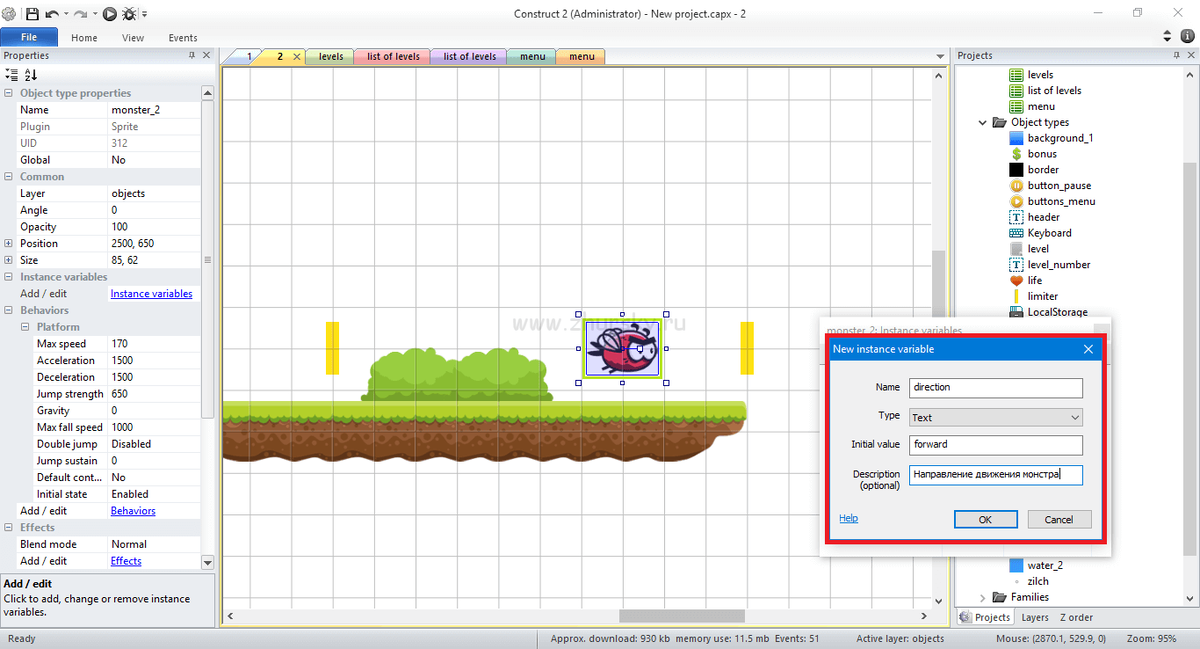The width and height of the screenshot is (1200, 649).
Task: Collapse the Effects section
Action: 9,527
